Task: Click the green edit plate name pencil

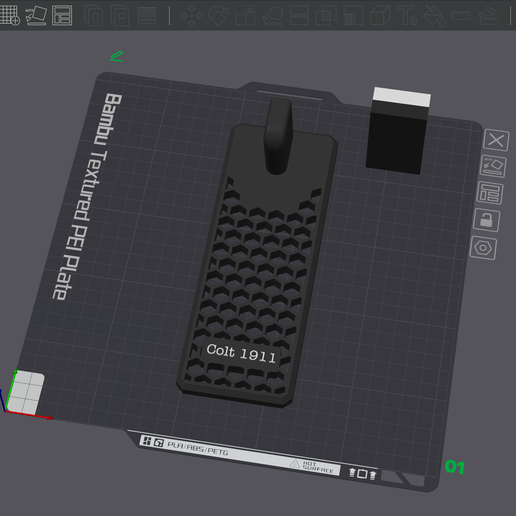Action: 117,56
